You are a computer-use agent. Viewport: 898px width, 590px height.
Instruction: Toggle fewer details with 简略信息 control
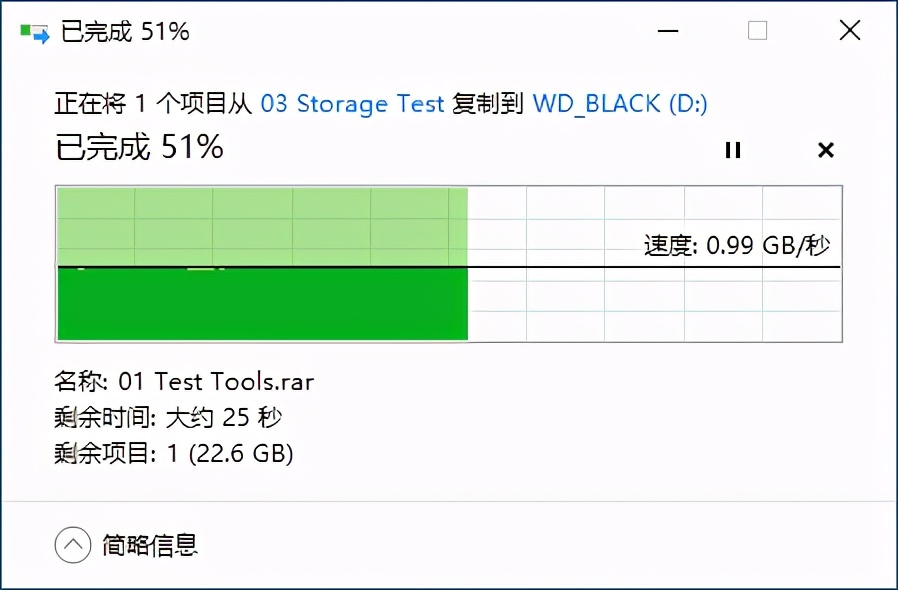(x=148, y=545)
